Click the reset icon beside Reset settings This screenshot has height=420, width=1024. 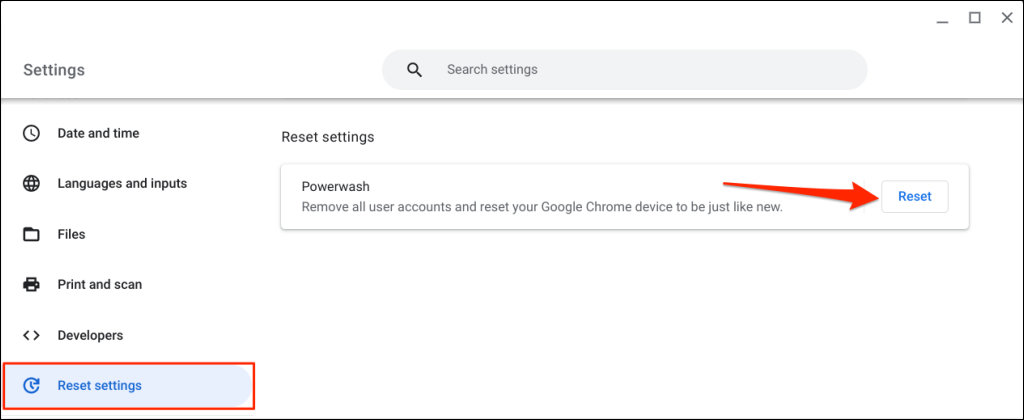tap(32, 386)
